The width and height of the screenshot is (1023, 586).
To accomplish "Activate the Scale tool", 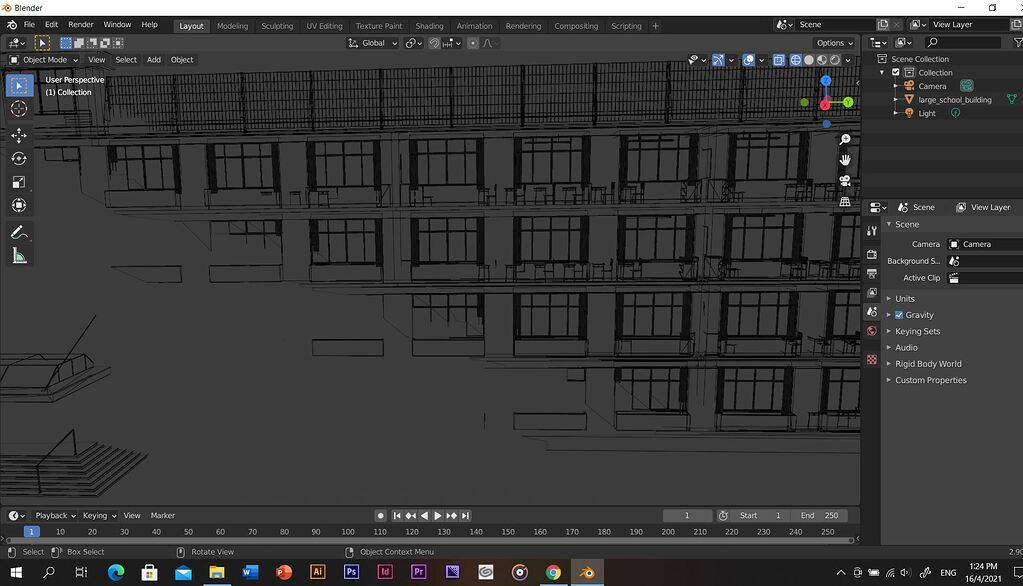I will pyautogui.click(x=19, y=182).
